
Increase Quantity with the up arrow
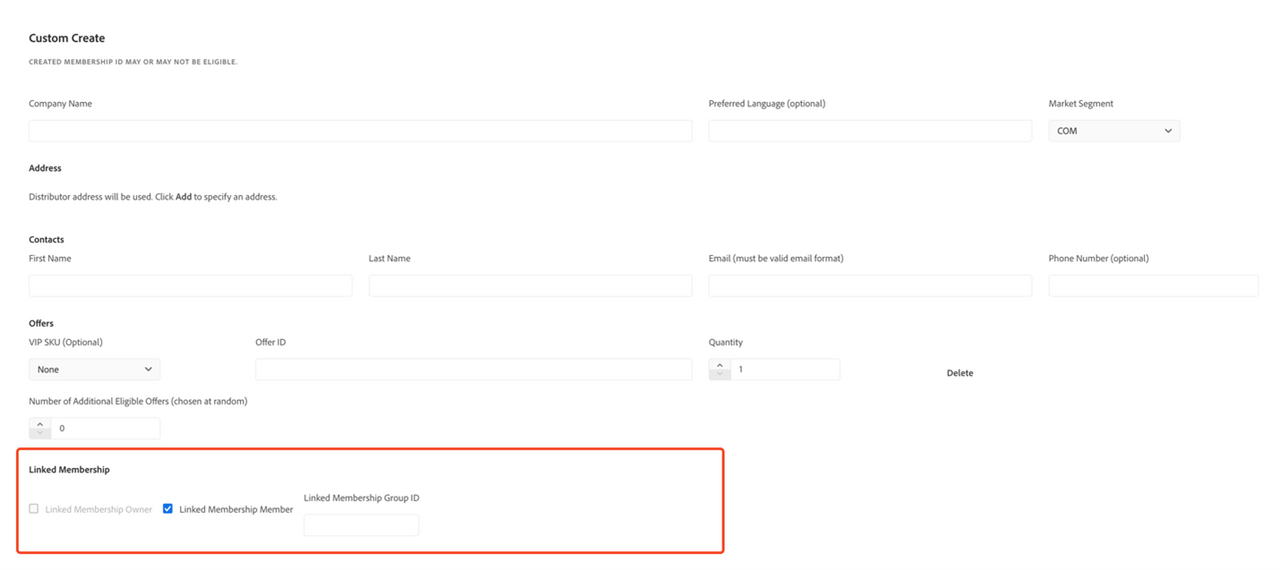click(x=720, y=365)
